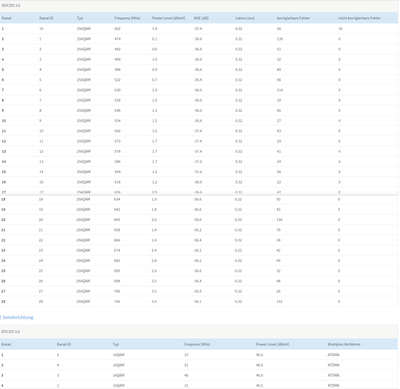
Task: Click DOCSIS 3.0 title below Senderichtung
Action: pos(11,332)
